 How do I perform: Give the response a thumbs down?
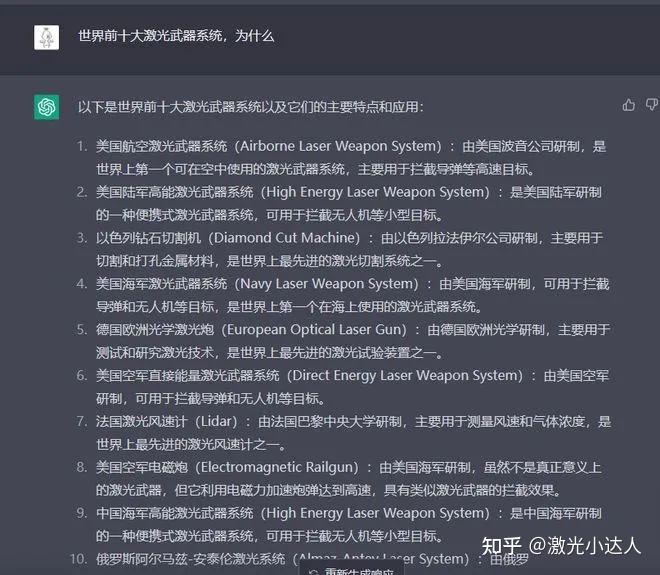click(652, 105)
